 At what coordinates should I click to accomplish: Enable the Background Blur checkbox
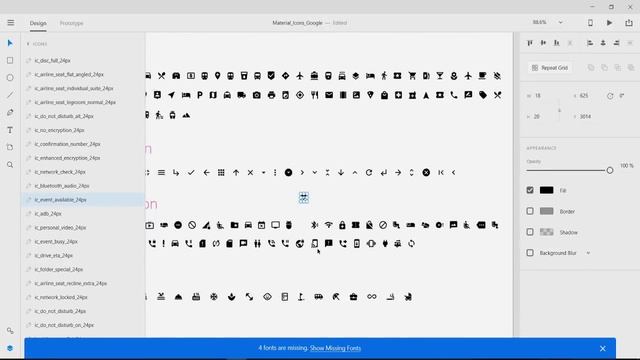click(530, 253)
